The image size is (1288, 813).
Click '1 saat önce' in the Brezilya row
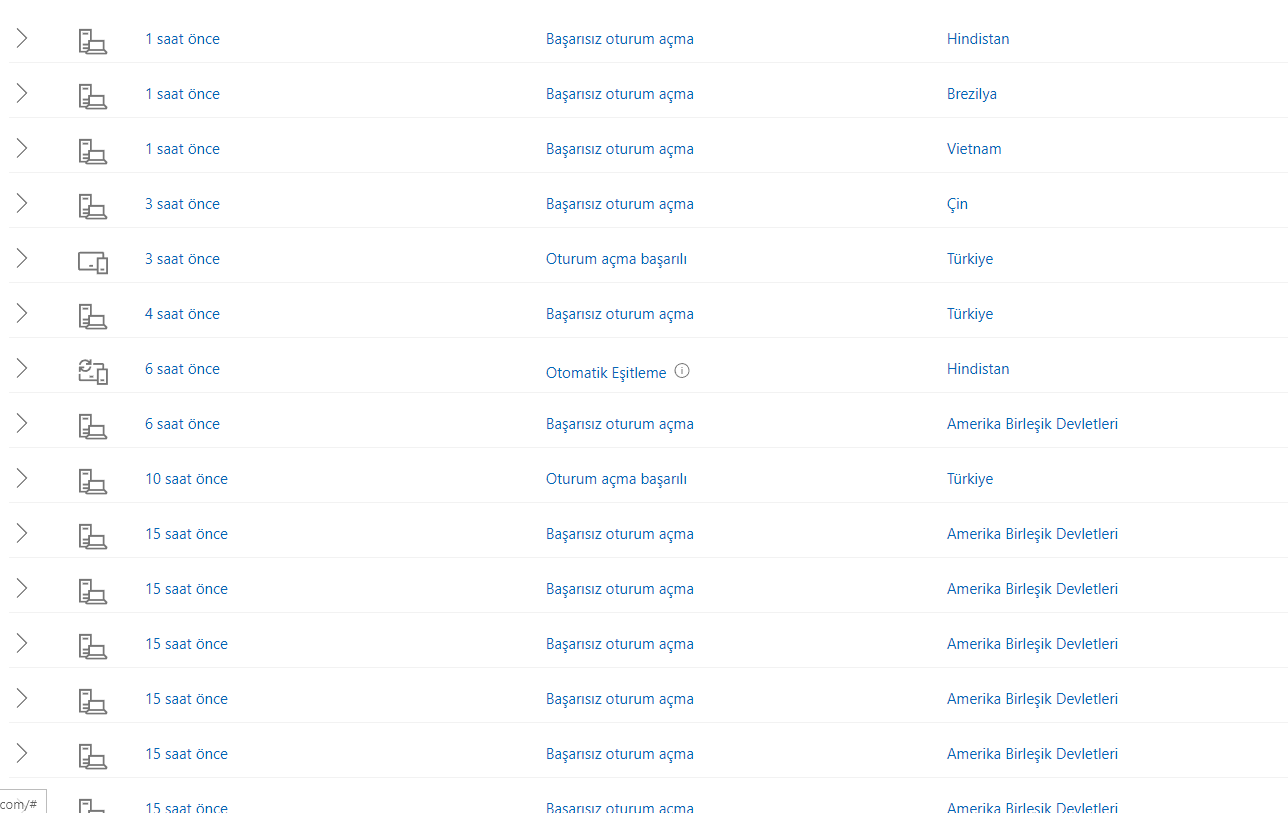(x=182, y=94)
